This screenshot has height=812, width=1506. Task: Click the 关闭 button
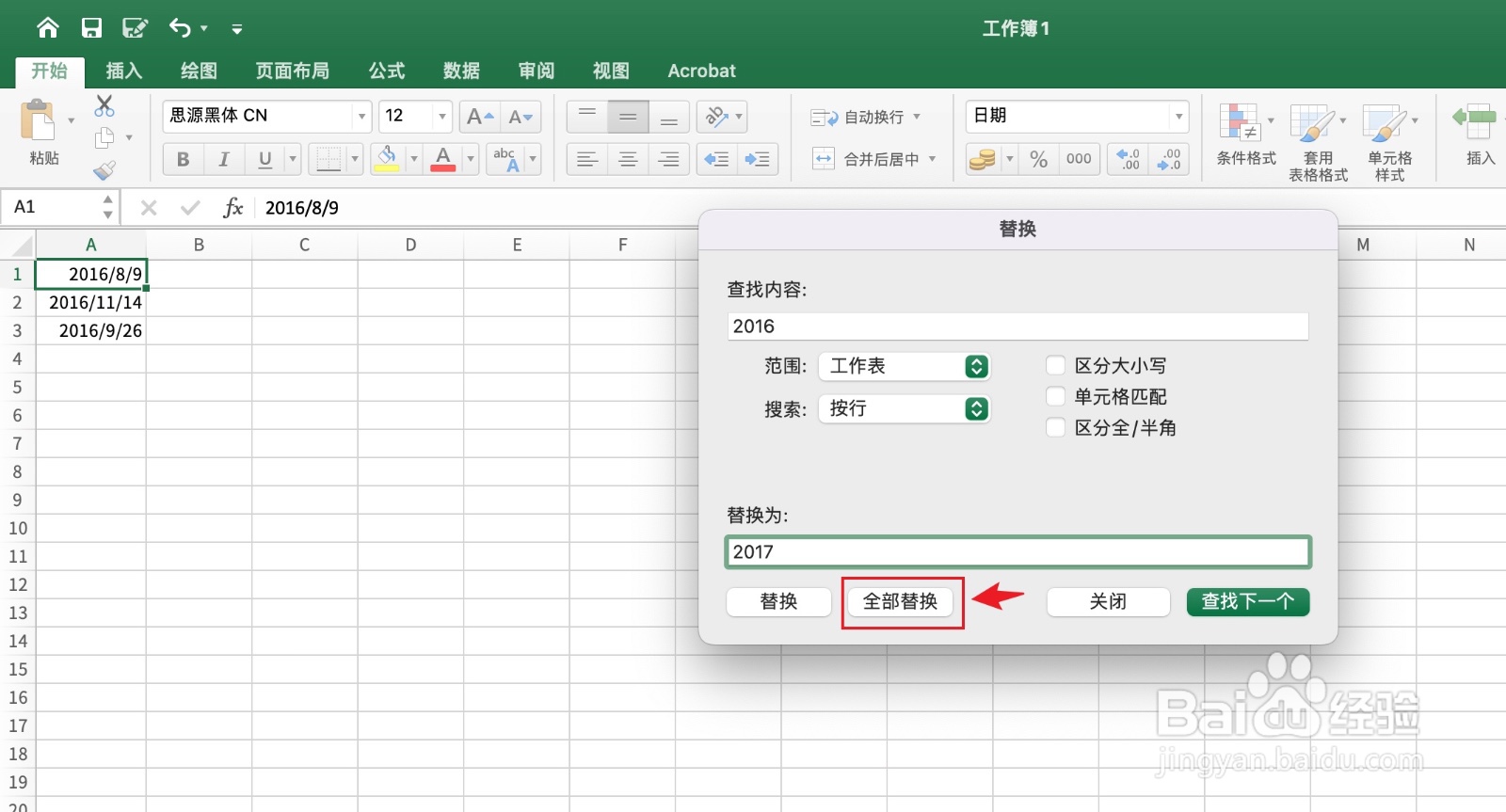click(x=1108, y=601)
